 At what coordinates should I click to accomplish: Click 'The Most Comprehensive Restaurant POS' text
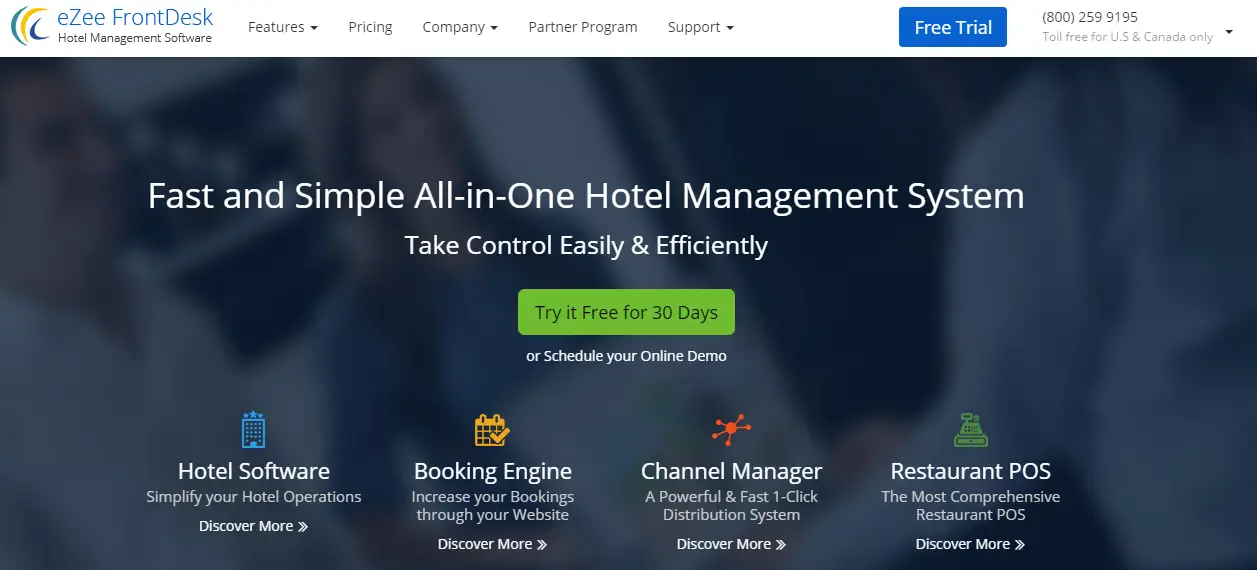[x=971, y=506]
